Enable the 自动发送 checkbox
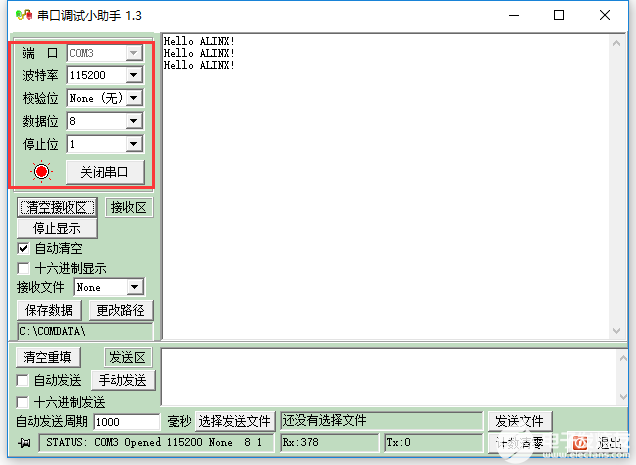The image size is (636, 465). point(22,381)
